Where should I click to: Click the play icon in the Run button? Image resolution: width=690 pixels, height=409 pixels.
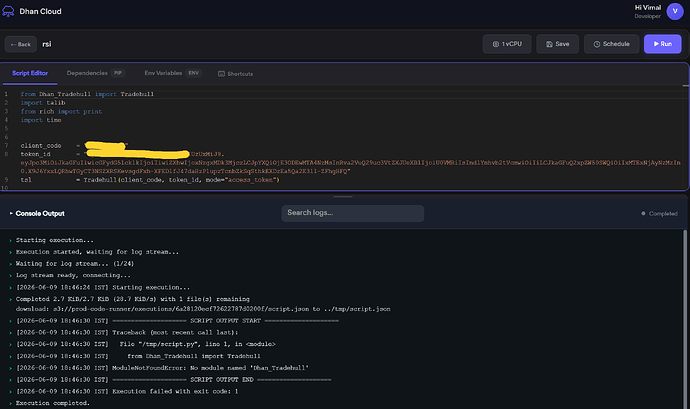656,44
